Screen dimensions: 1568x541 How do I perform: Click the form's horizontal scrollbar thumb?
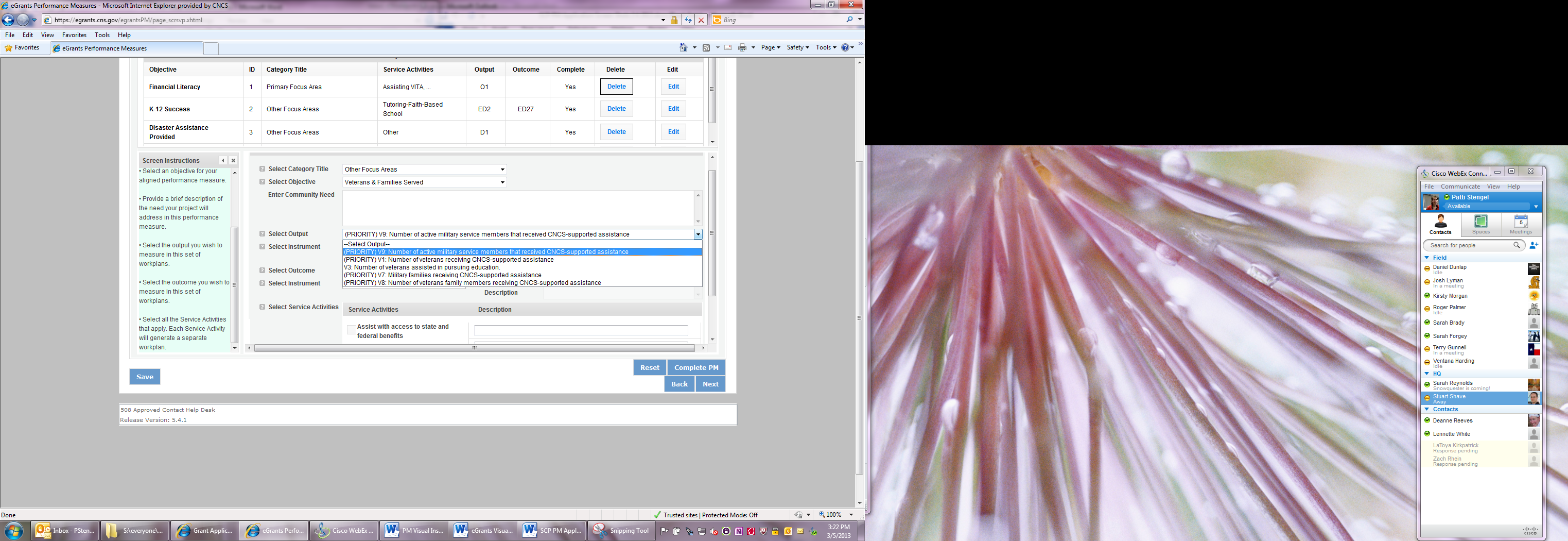click(x=474, y=348)
